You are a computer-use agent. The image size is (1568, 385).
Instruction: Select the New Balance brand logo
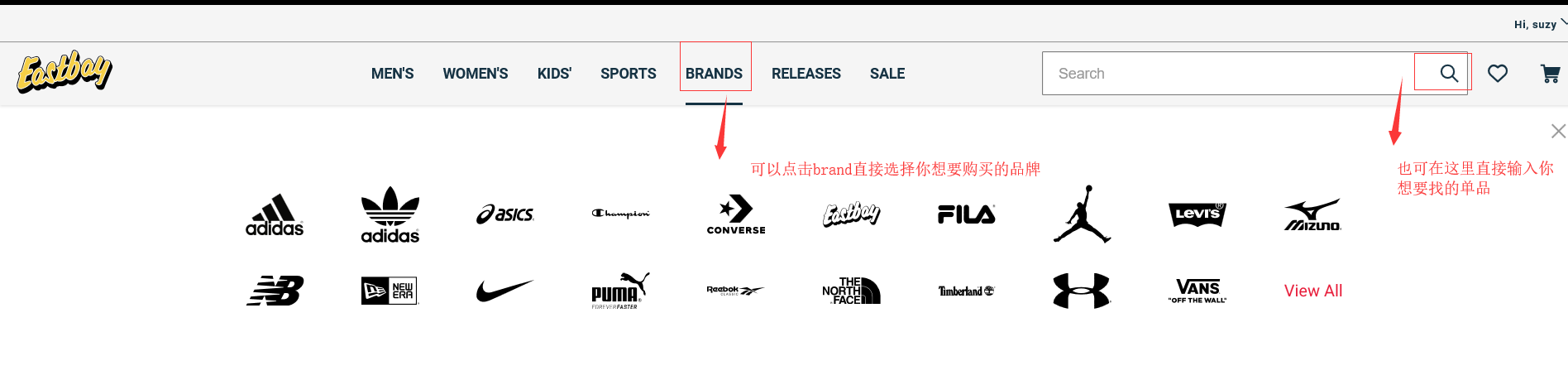pyautogui.click(x=275, y=291)
